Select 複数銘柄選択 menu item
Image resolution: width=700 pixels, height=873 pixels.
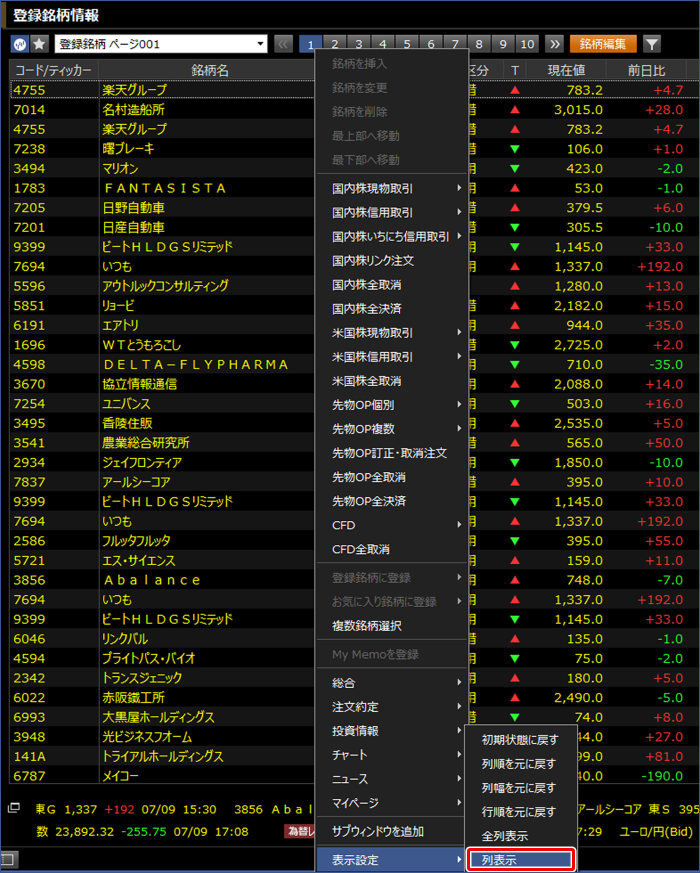392,626
